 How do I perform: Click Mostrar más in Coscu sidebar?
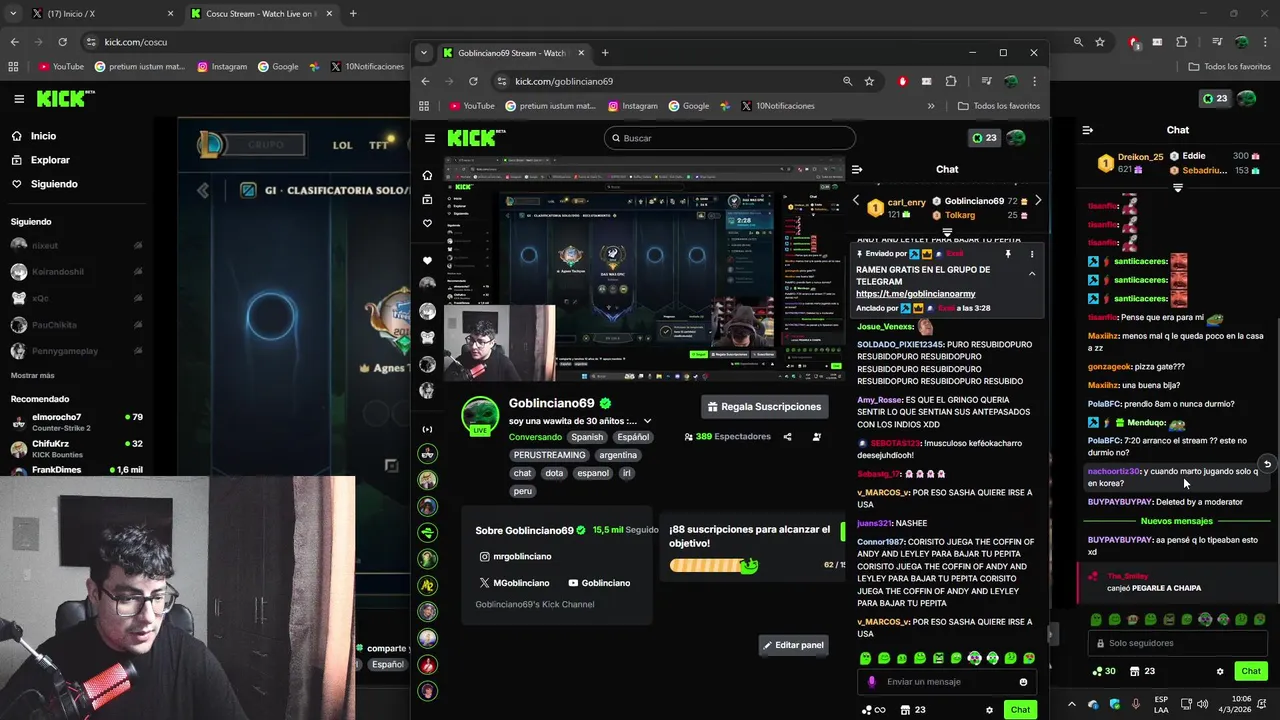pos(33,375)
